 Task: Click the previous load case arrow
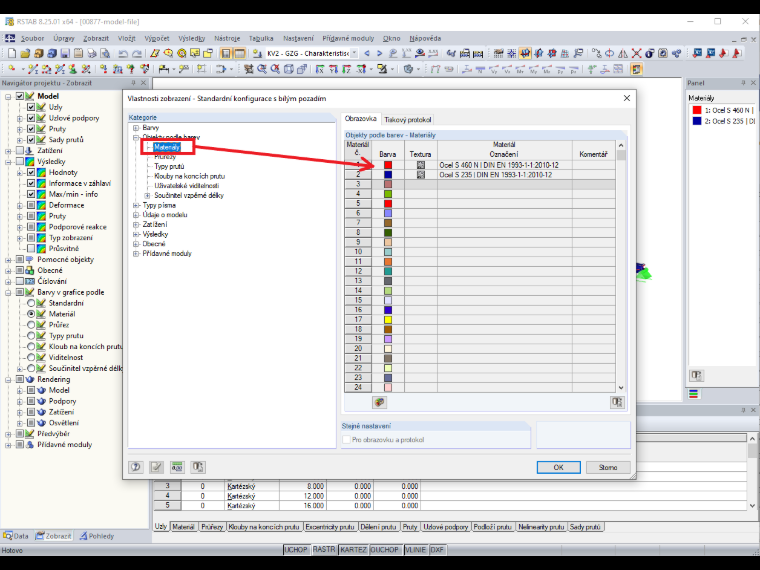(x=367, y=53)
